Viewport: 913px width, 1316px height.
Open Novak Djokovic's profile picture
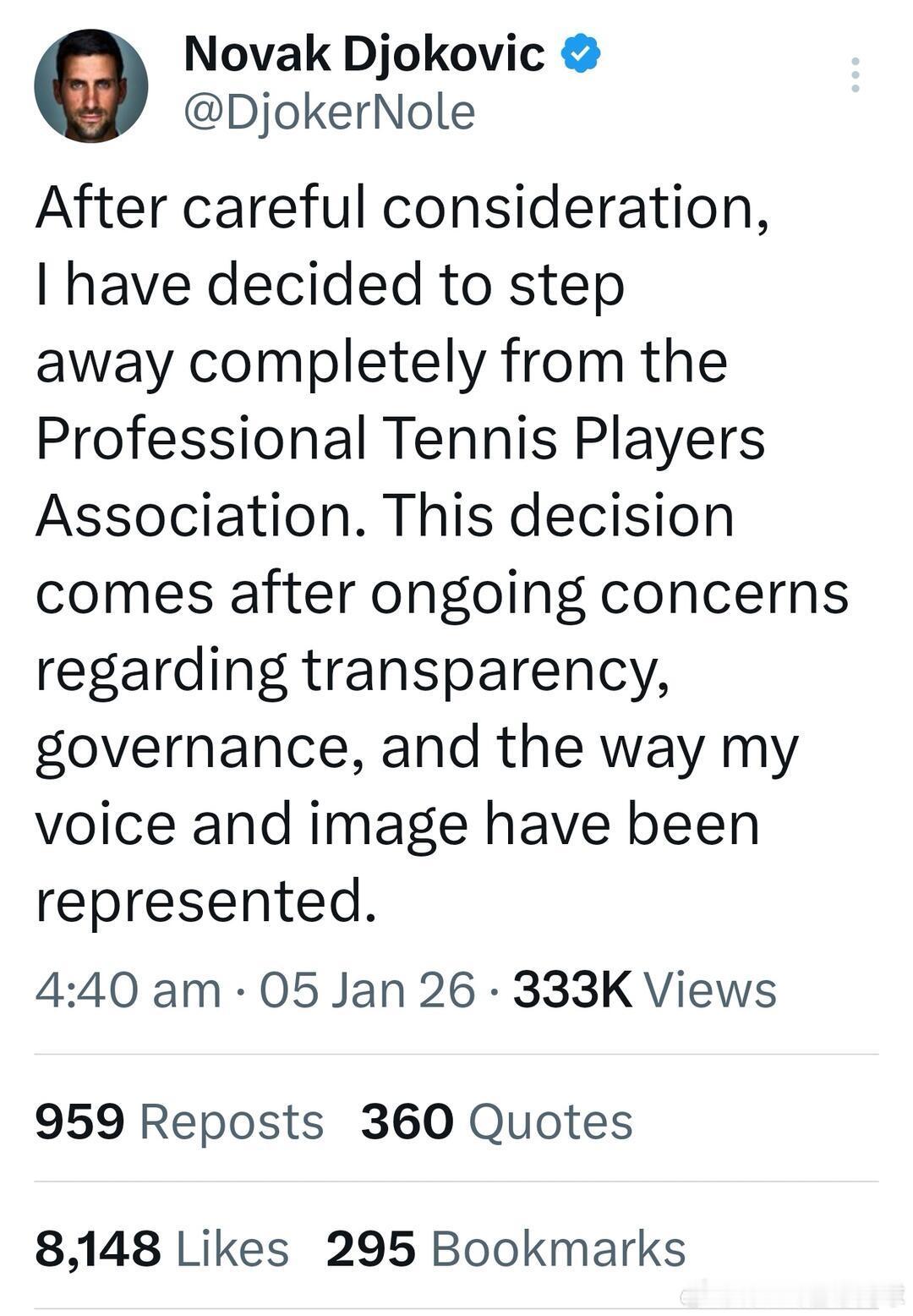pyautogui.click(x=90, y=85)
